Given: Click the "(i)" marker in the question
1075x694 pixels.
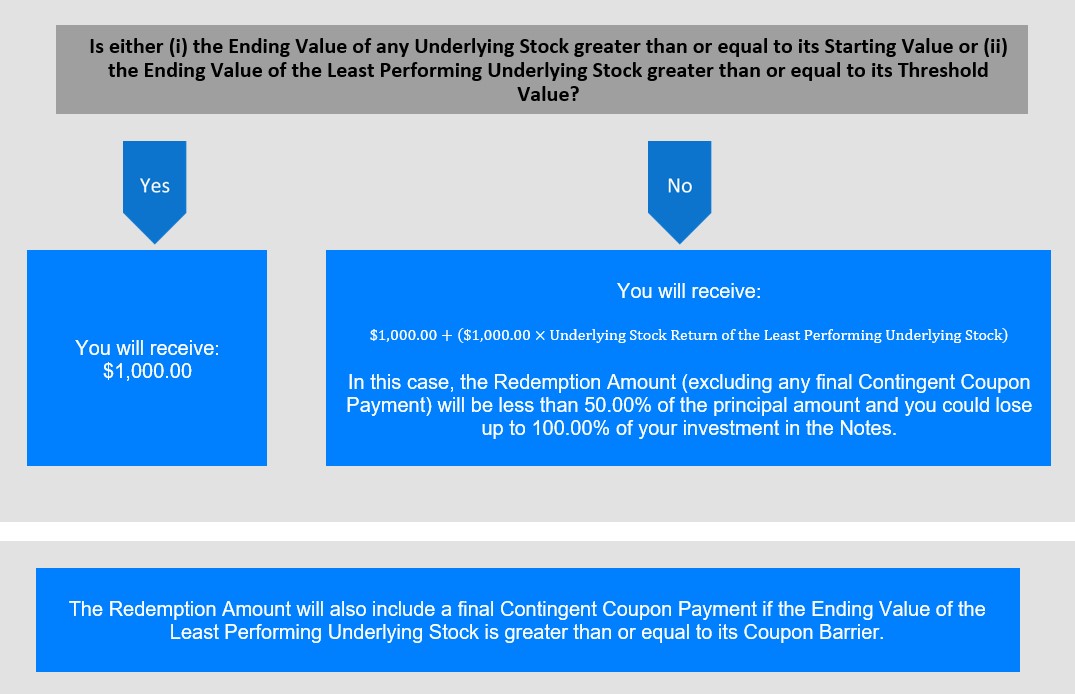Looking at the screenshot, I should (177, 47).
